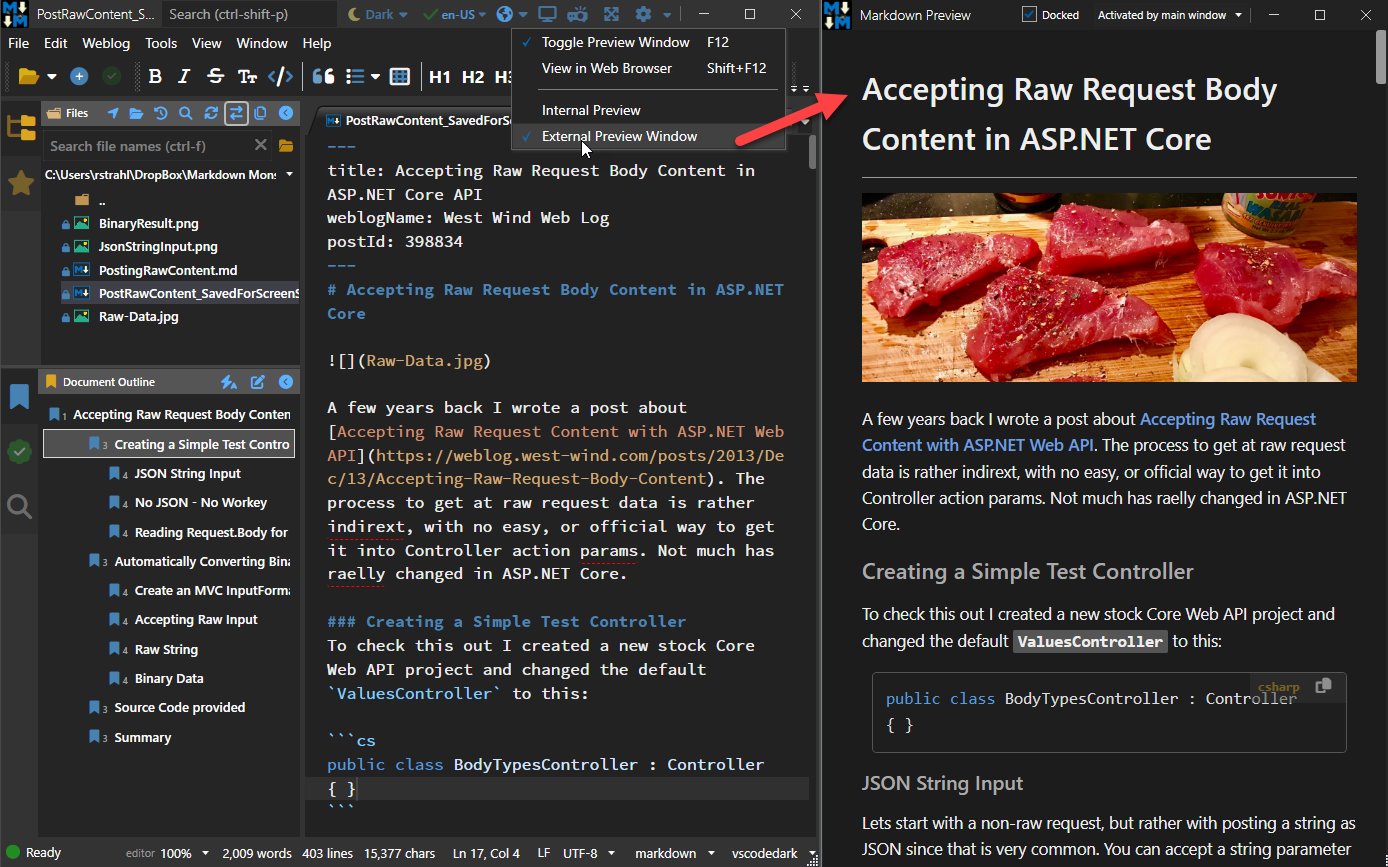Open the Favorites star sidebar tab

click(21, 183)
